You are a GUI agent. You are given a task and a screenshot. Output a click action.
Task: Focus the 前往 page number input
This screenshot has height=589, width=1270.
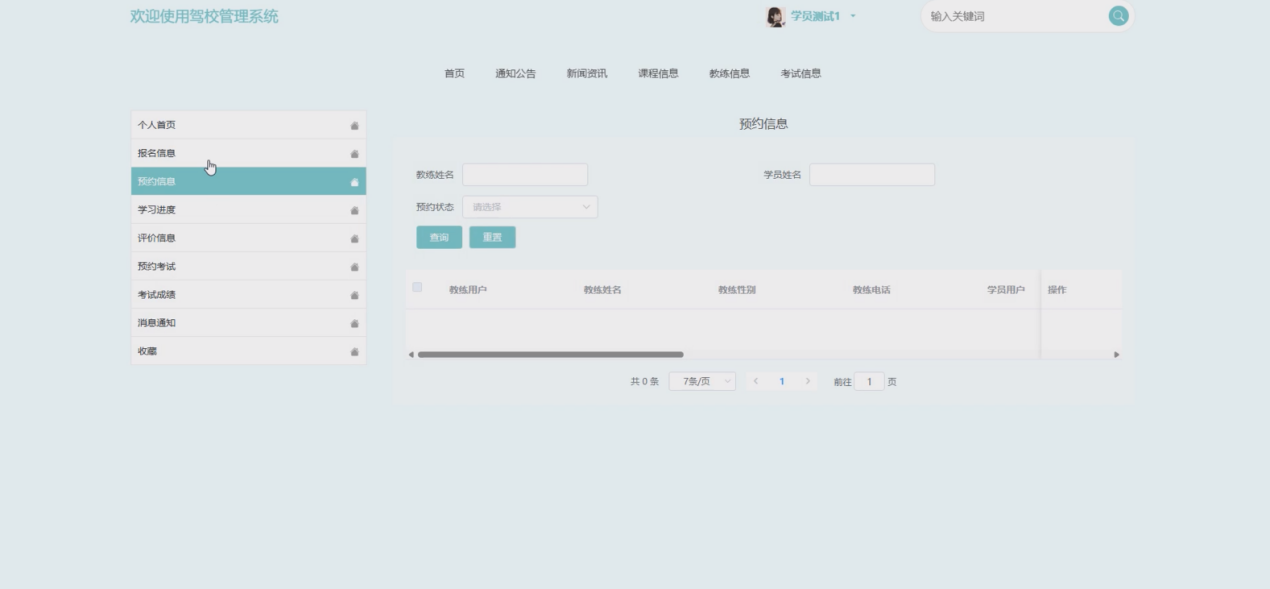coord(869,382)
